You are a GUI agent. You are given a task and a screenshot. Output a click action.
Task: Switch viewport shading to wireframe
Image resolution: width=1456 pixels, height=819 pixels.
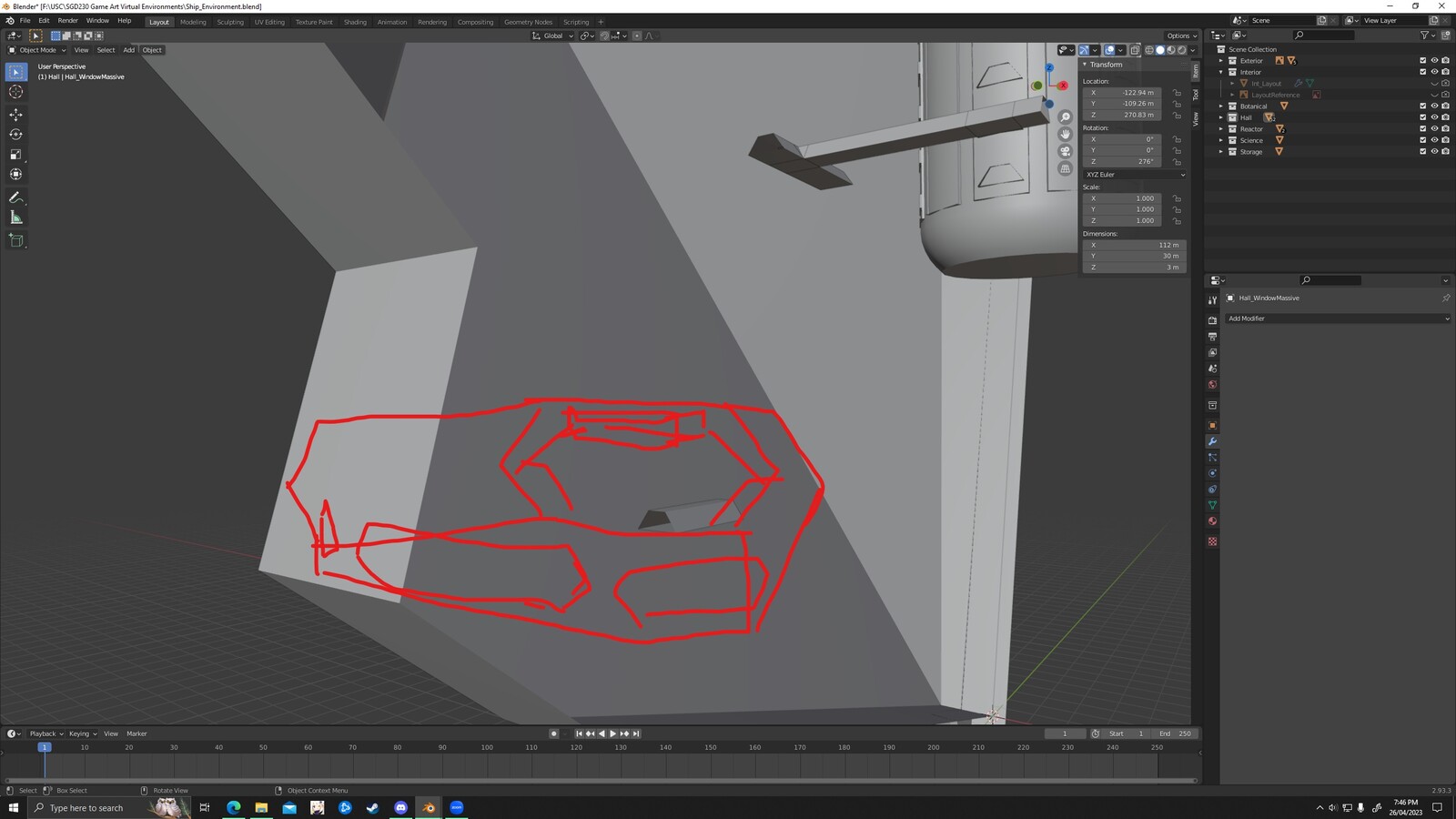pos(1149,50)
